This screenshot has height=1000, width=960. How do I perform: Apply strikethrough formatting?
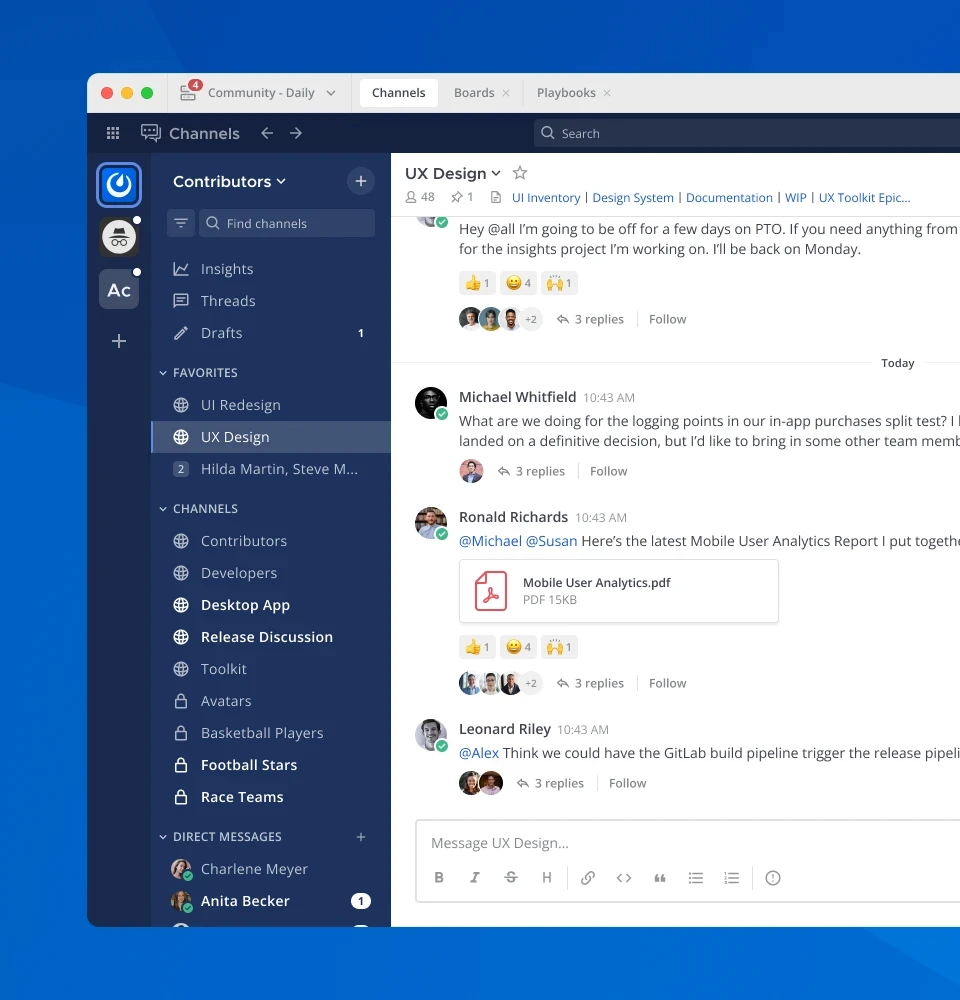click(x=511, y=878)
